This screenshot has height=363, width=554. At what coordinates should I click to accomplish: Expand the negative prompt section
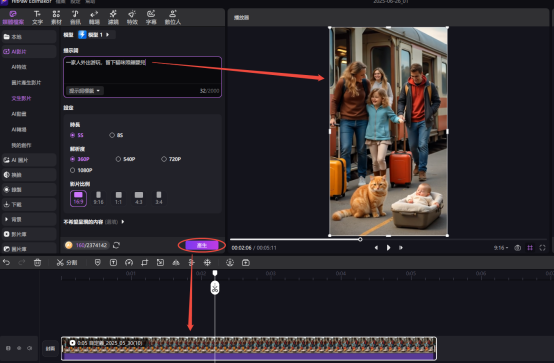tap(94, 222)
